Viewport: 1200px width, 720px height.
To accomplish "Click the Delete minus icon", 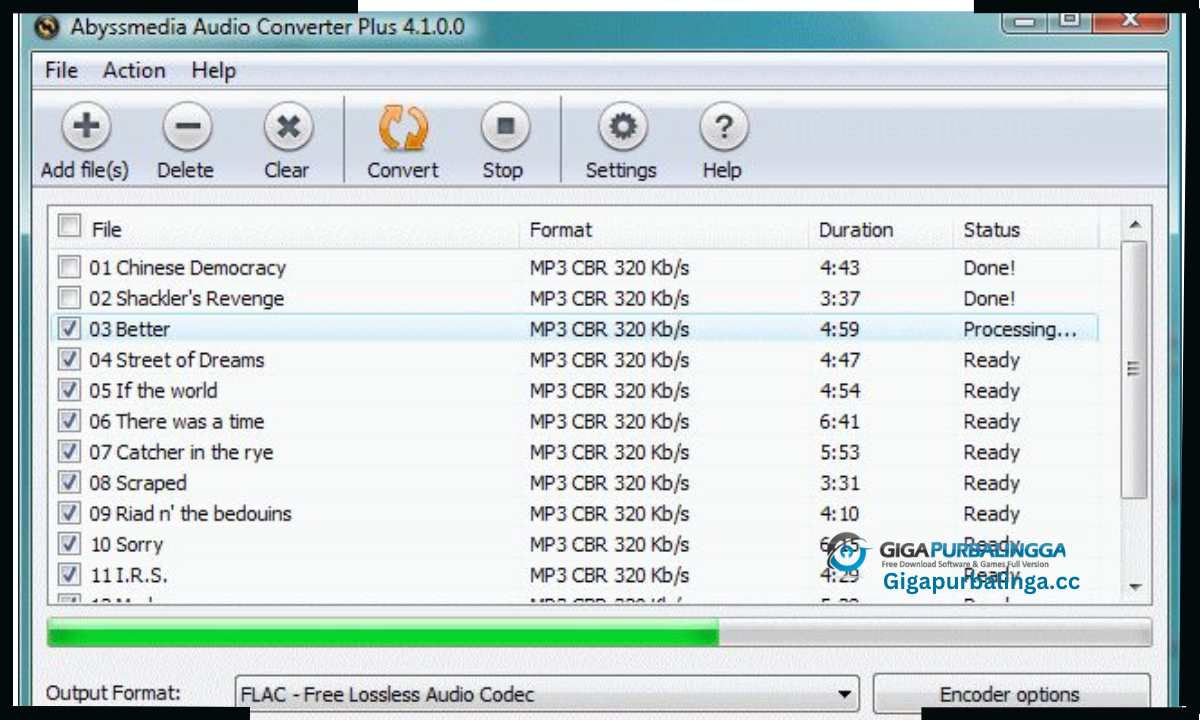I will pyautogui.click(x=186, y=126).
